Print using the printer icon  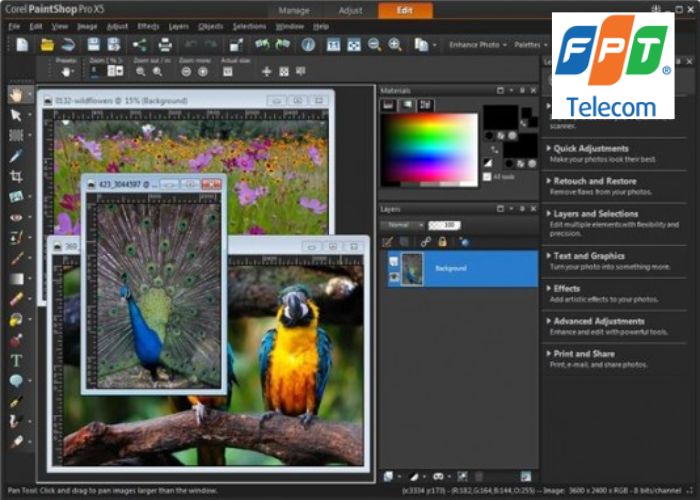(165, 45)
